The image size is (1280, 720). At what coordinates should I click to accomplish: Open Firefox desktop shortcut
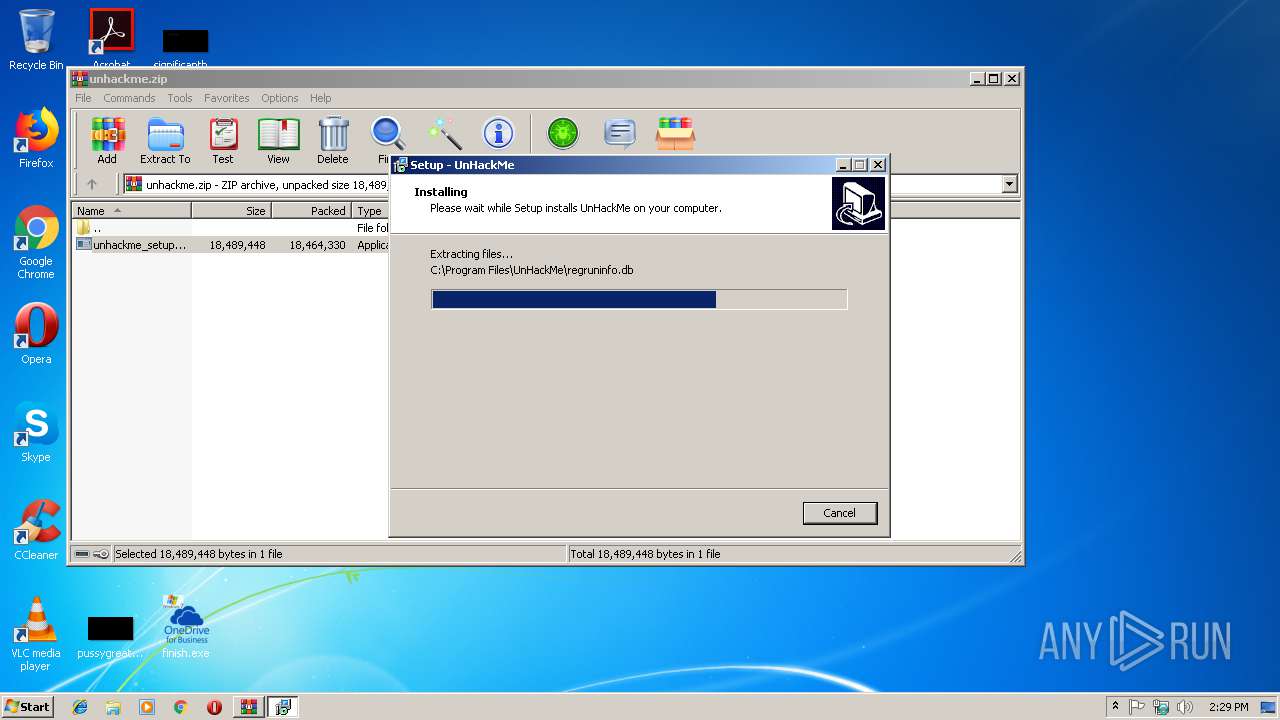coord(36,138)
